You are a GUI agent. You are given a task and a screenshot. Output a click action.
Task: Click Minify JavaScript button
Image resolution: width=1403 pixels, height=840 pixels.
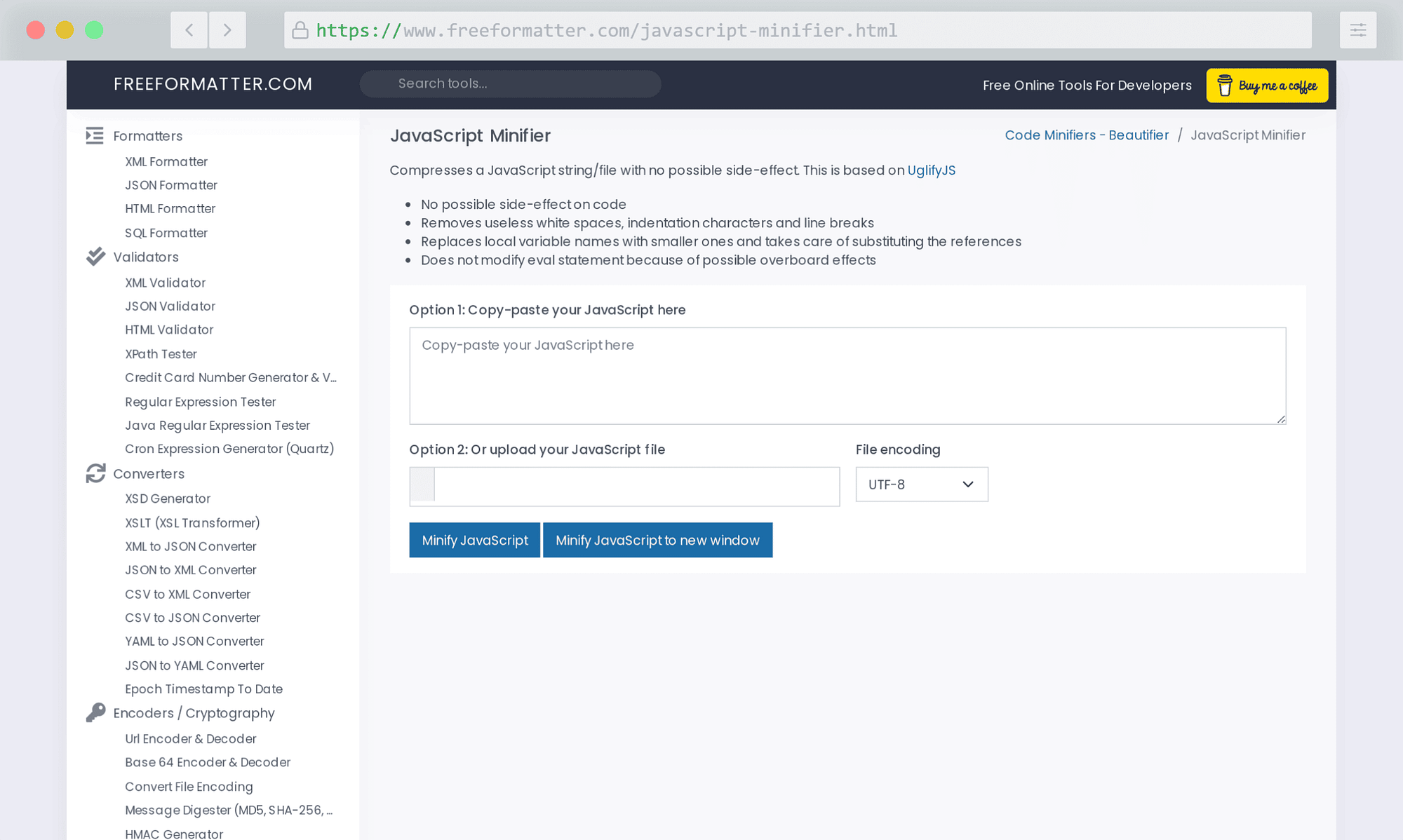pos(474,540)
